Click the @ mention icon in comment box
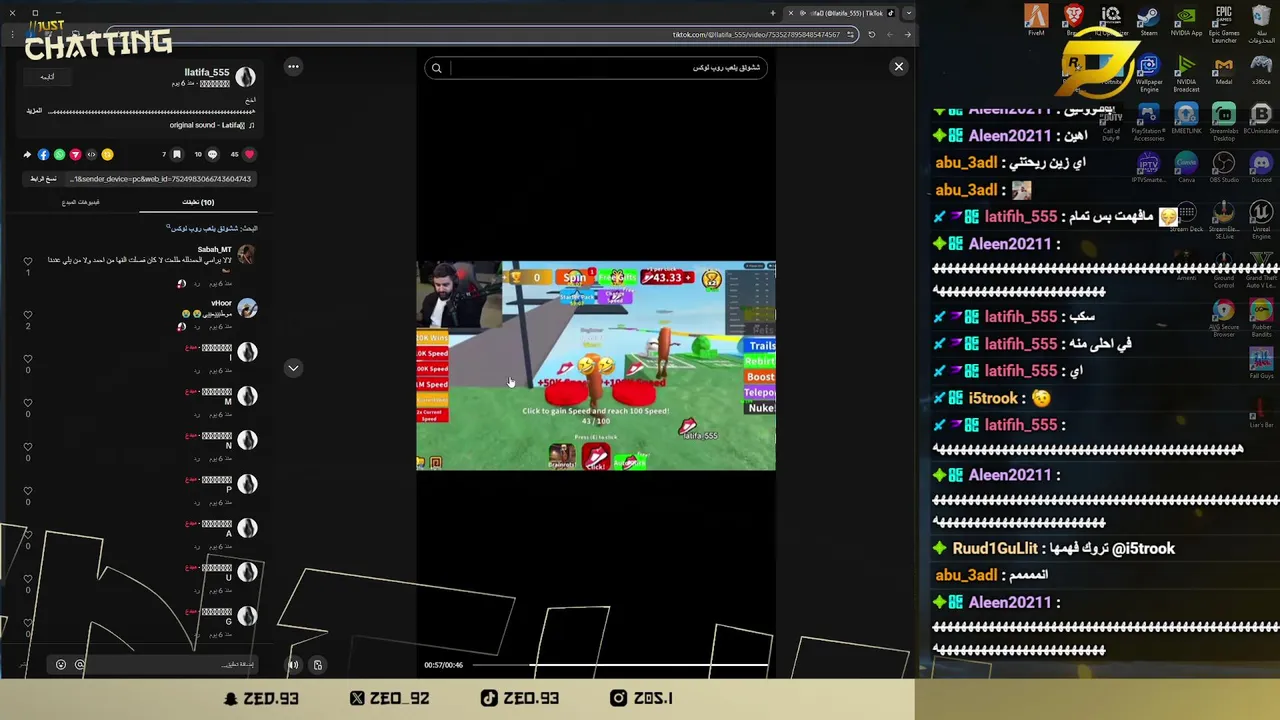The height and width of the screenshot is (720, 1280). pyautogui.click(x=80, y=665)
